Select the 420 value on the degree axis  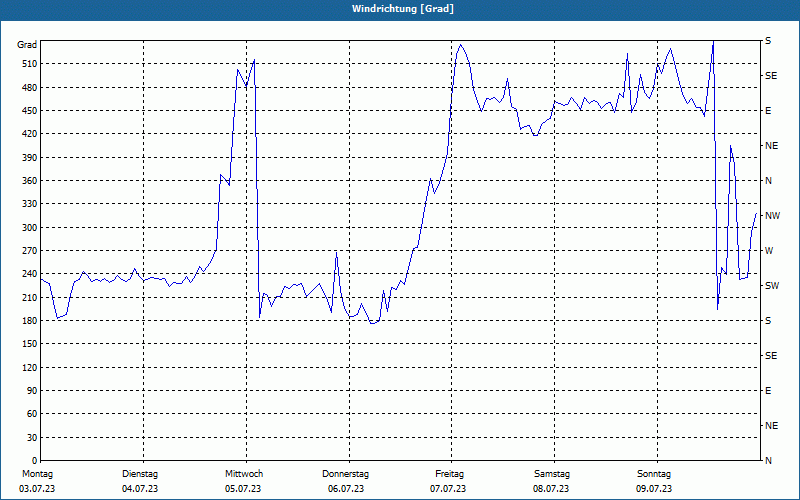click(x=30, y=134)
